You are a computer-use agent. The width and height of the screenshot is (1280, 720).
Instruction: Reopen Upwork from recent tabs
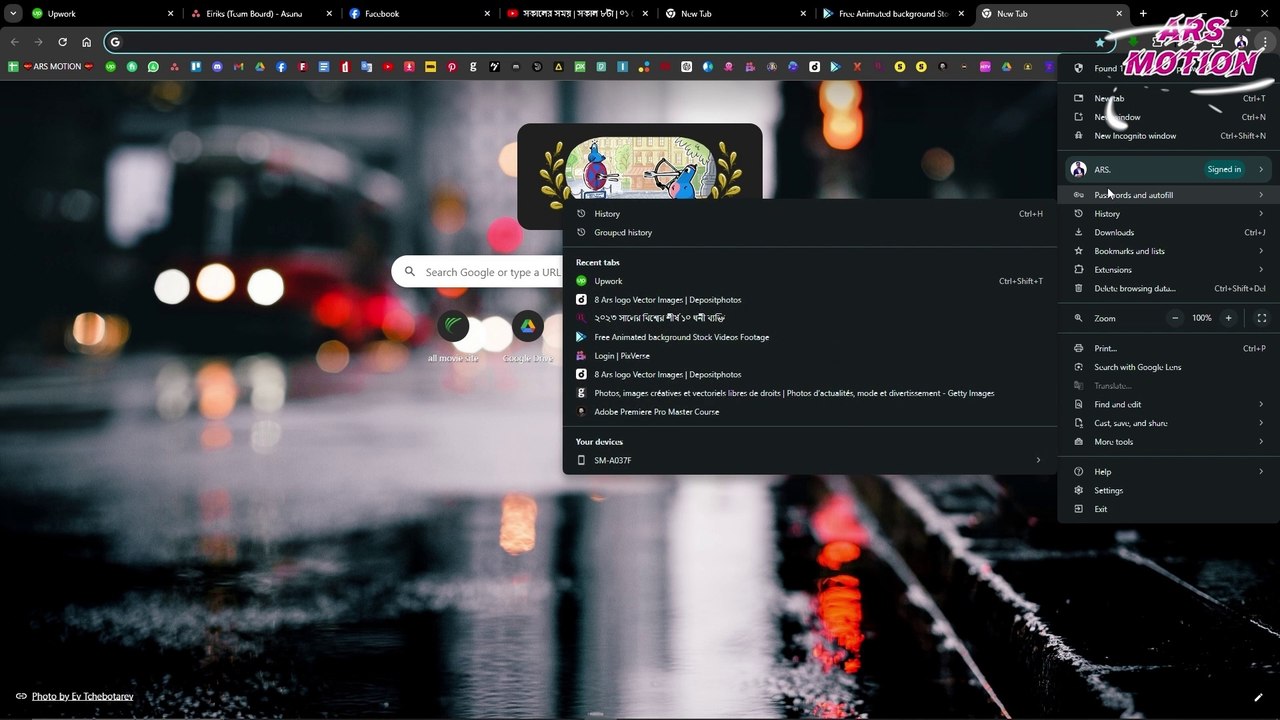[810, 281]
